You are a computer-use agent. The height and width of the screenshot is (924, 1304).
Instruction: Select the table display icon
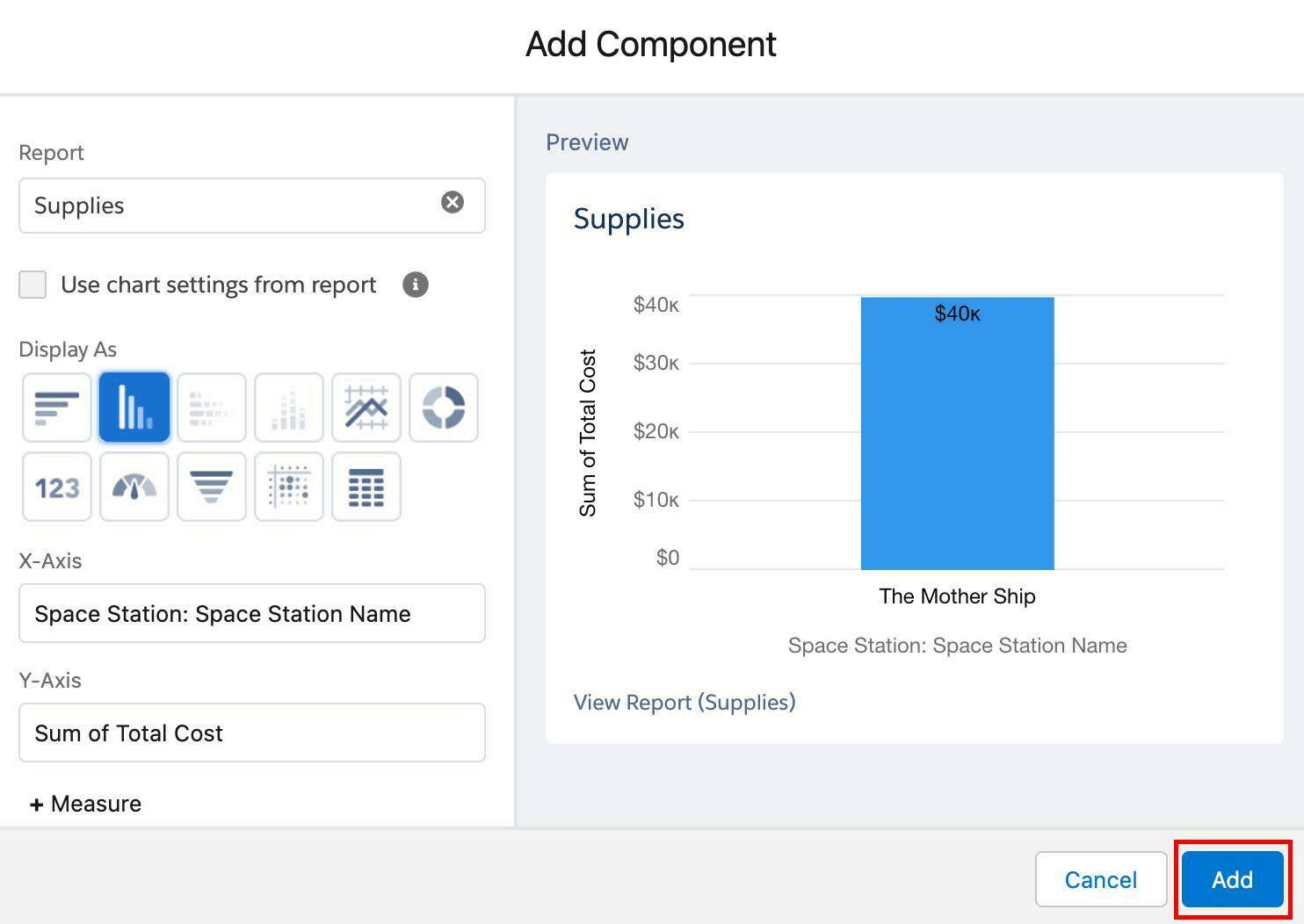click(x=366, y=487)
